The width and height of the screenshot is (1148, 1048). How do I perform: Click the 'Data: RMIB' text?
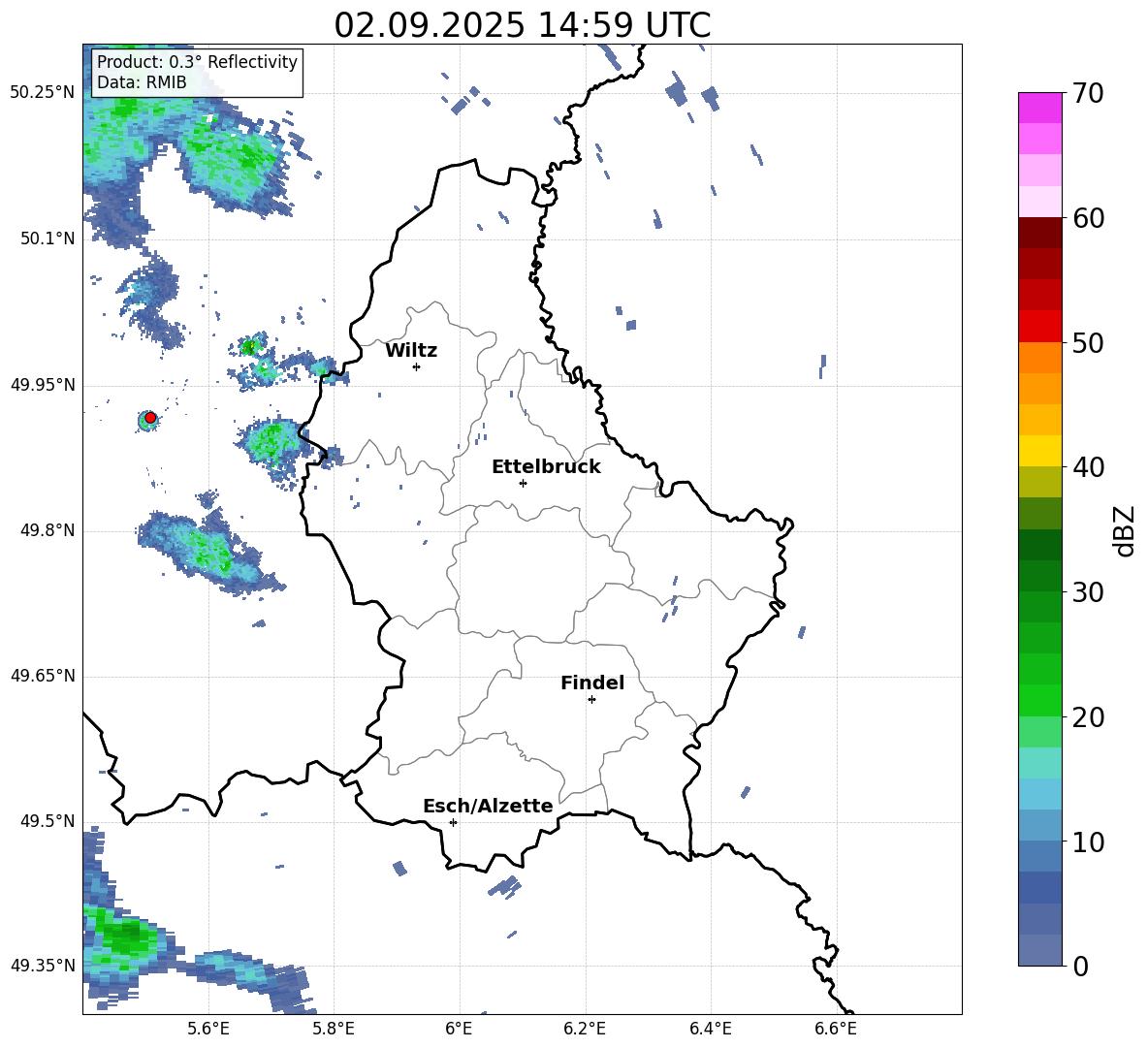pyautogui.click(x=142, y=82)
